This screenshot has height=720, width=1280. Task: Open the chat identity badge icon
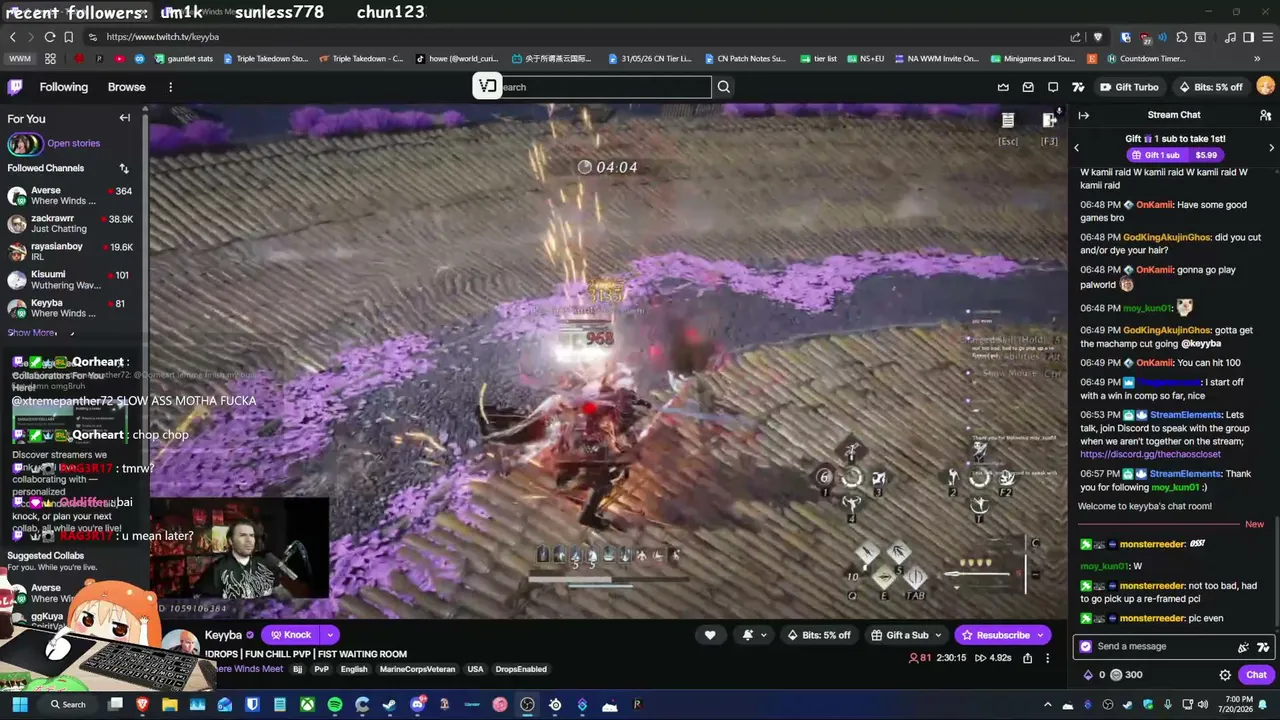click(x=1086, y=646)
